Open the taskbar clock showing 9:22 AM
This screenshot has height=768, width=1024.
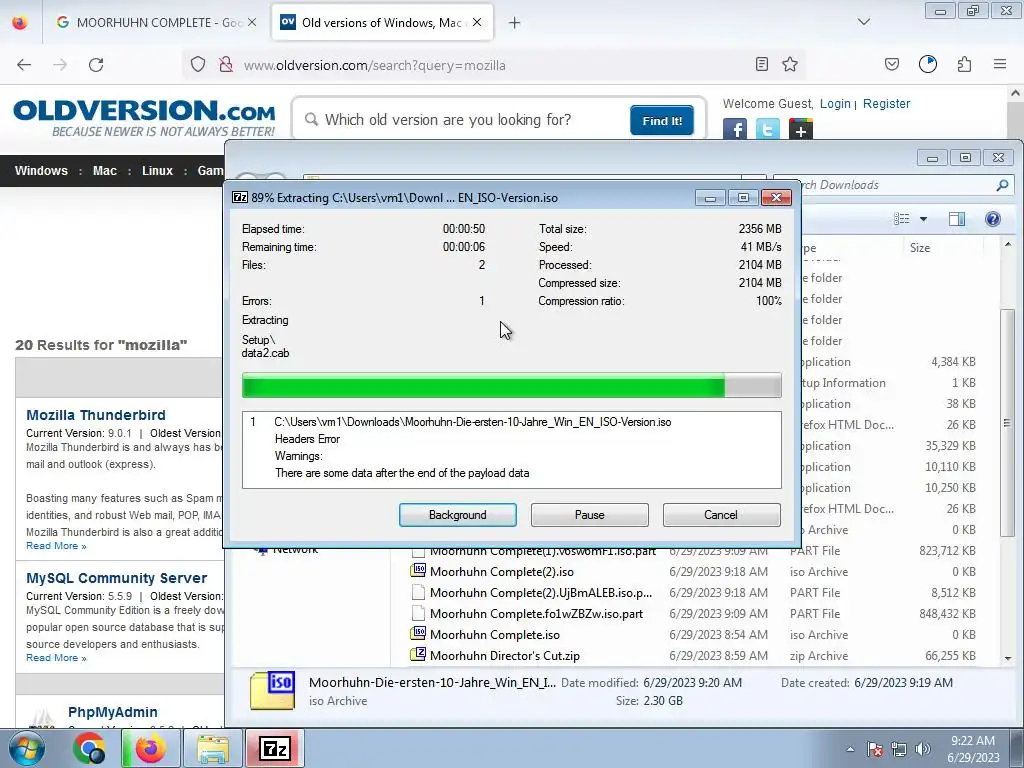click(972, 749)
